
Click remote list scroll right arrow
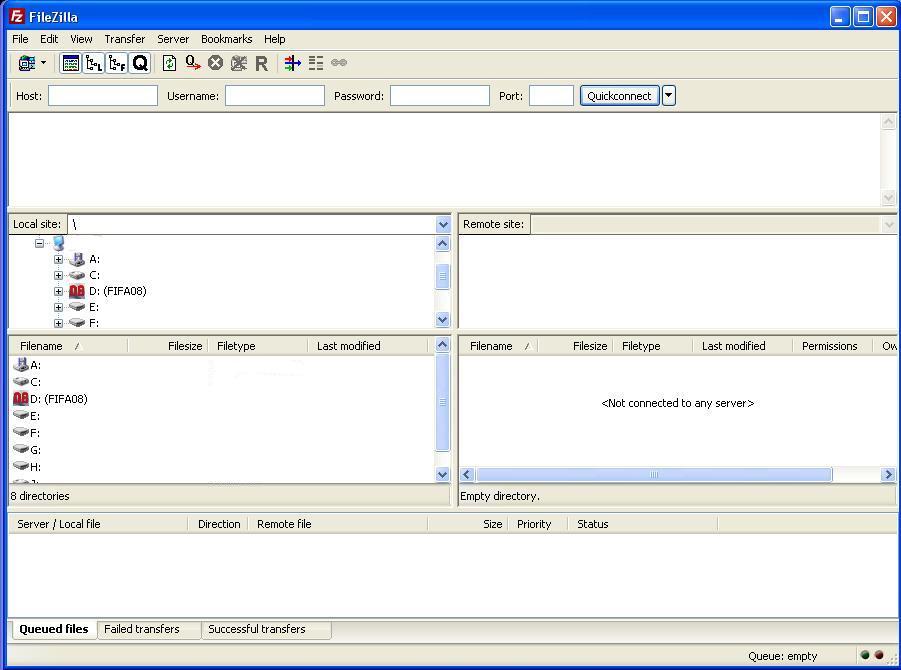coord(888,474)
